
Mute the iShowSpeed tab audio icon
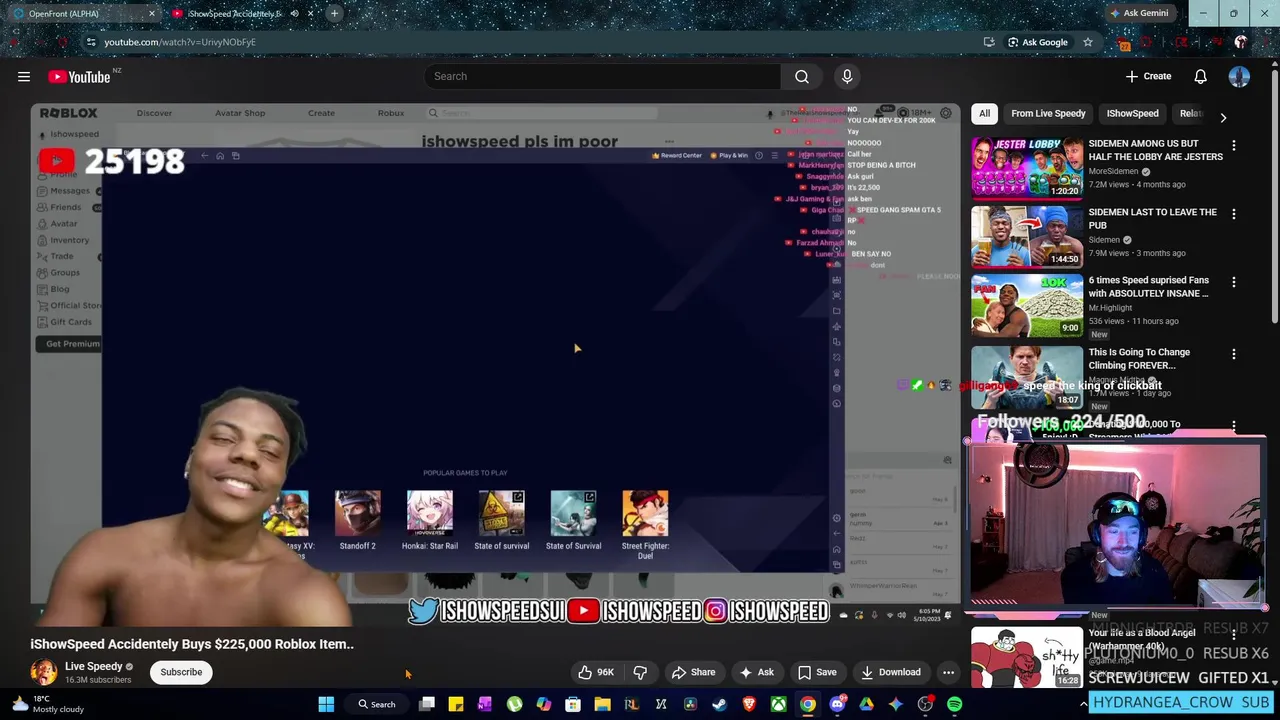(294, 14)
